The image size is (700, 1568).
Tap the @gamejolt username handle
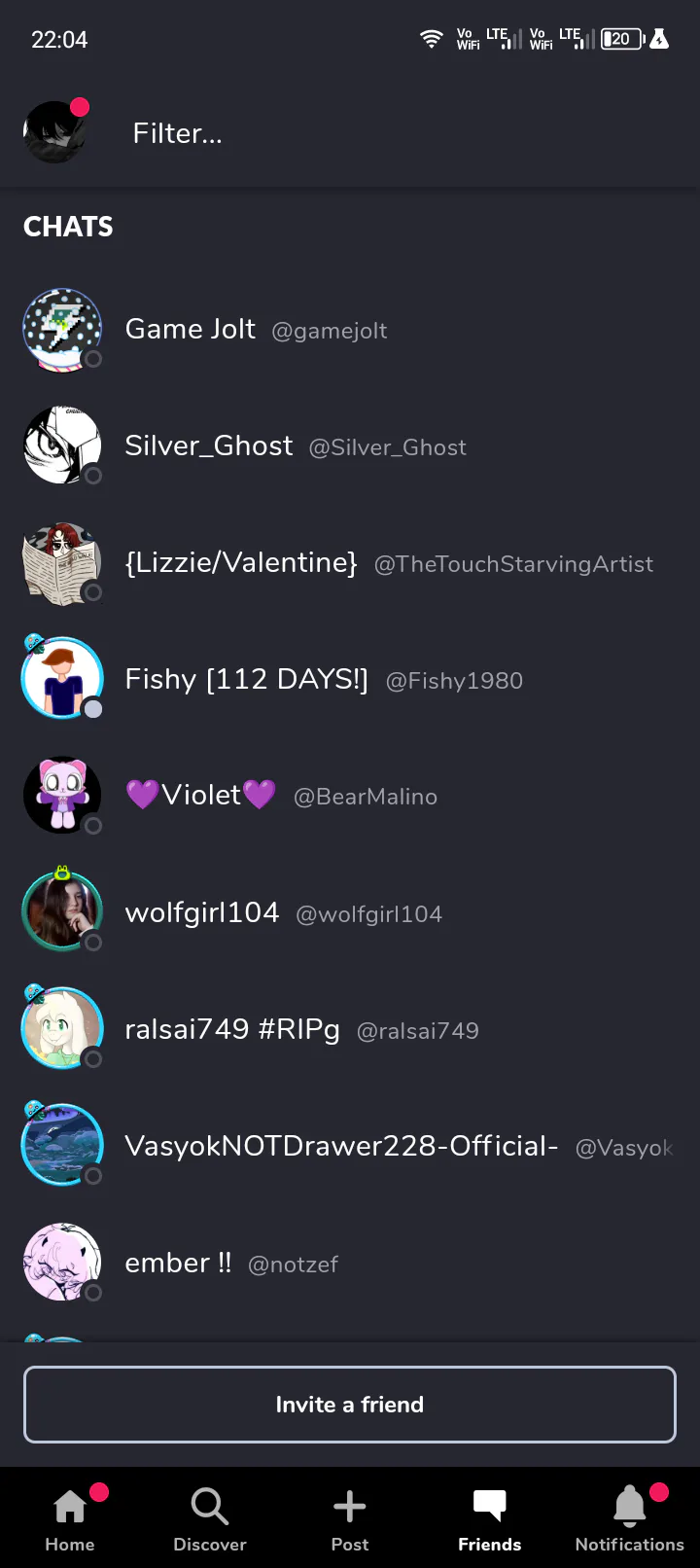pyautogui.click(x=330, y=332)
